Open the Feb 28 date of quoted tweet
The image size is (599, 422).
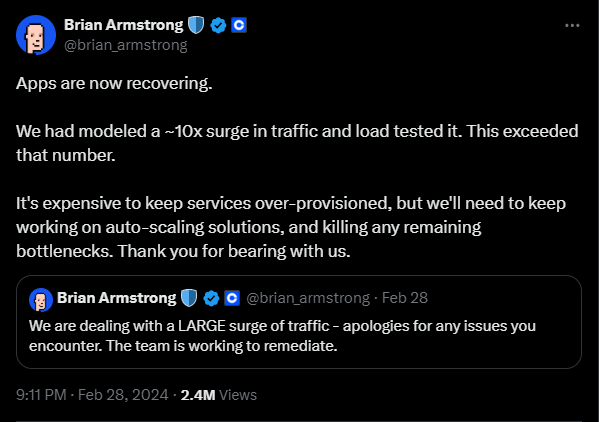pos(405,298)
